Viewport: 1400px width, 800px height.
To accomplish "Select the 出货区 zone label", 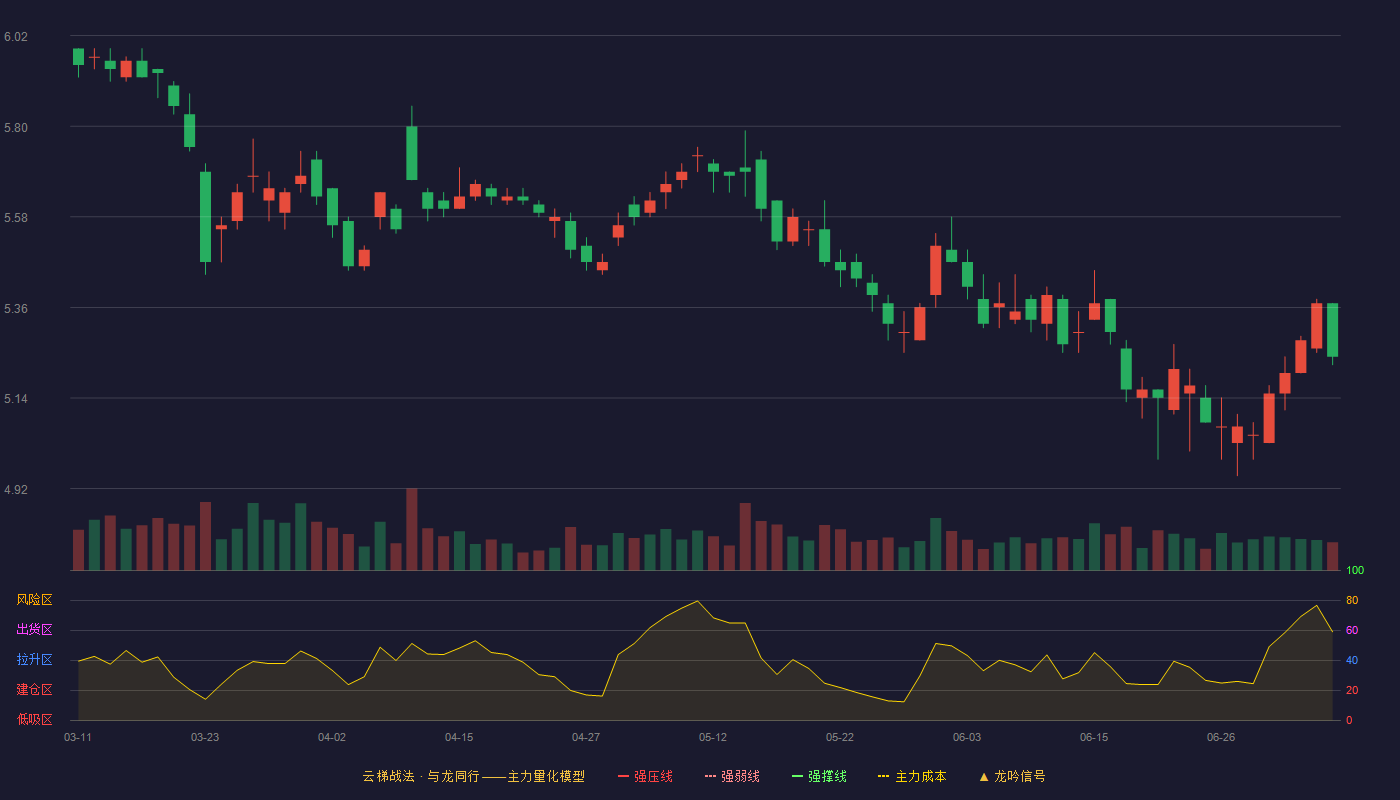I will (34, 630).
